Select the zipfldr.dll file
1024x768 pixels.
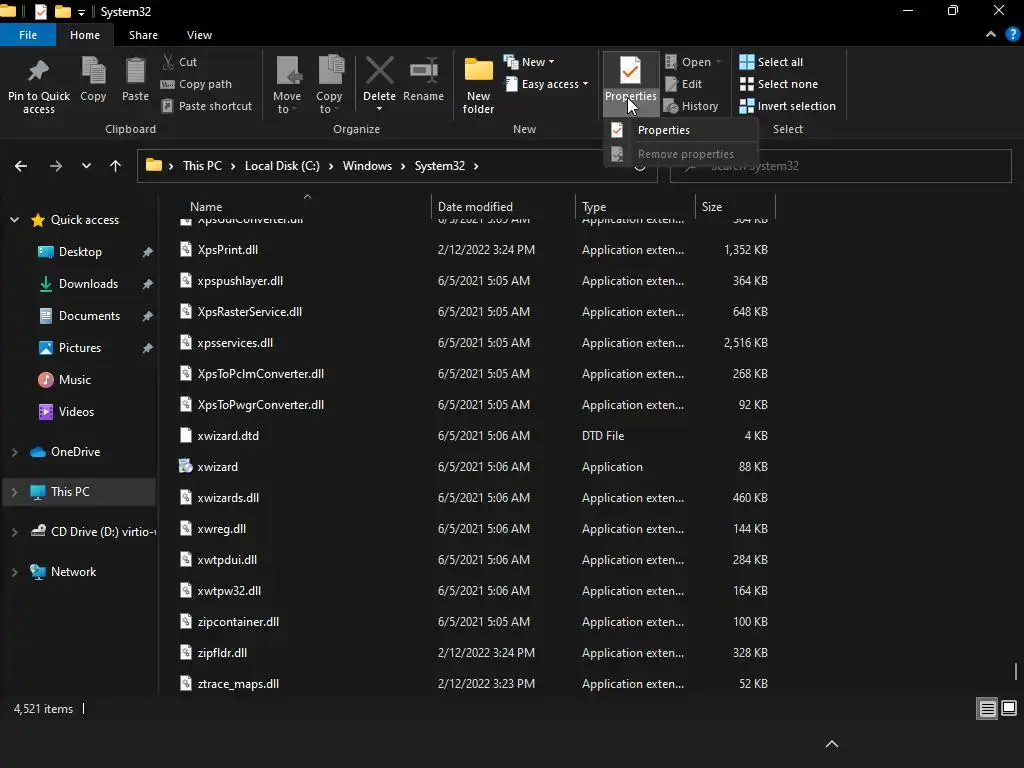222,652
